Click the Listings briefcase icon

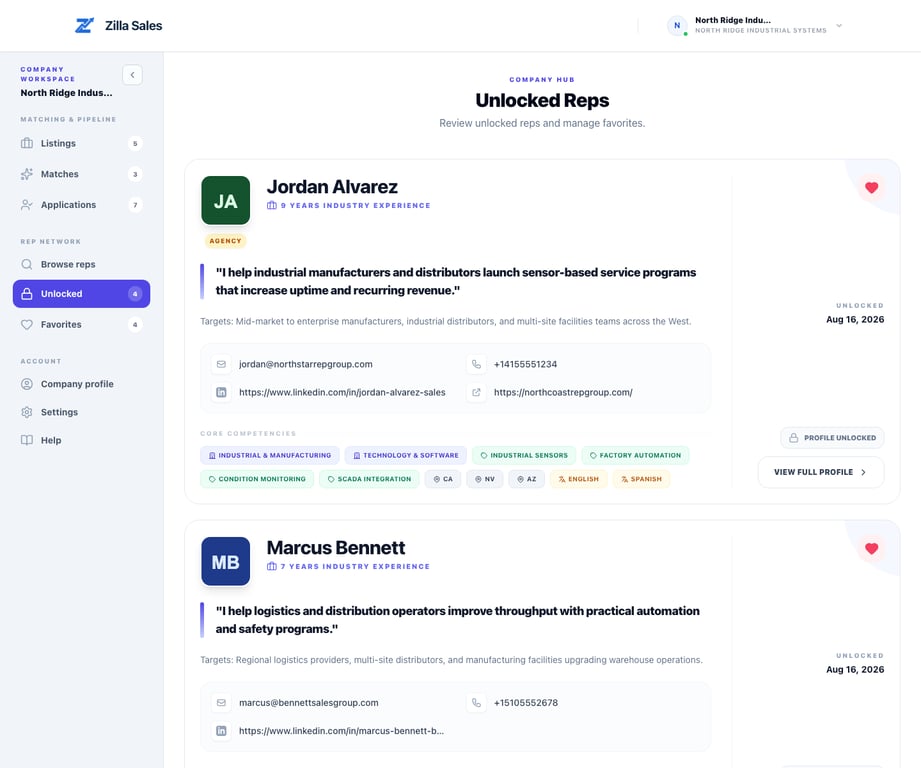(x=27, y=143)
